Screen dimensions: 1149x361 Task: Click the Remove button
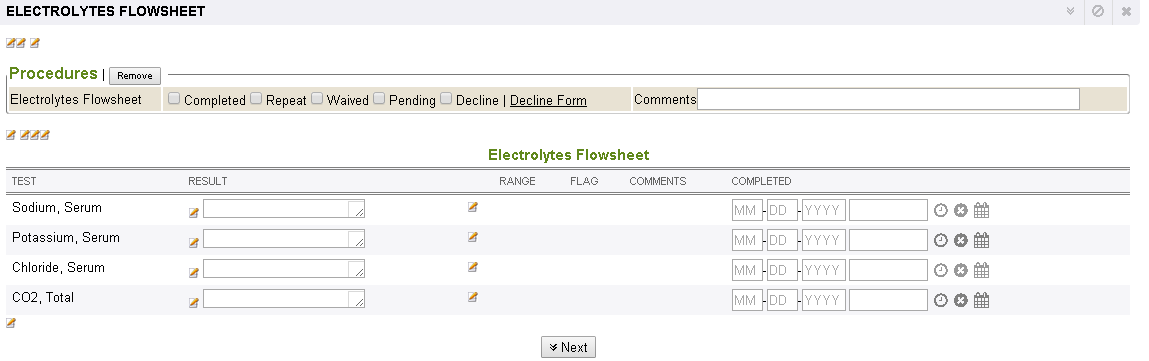tap(135, 75)
